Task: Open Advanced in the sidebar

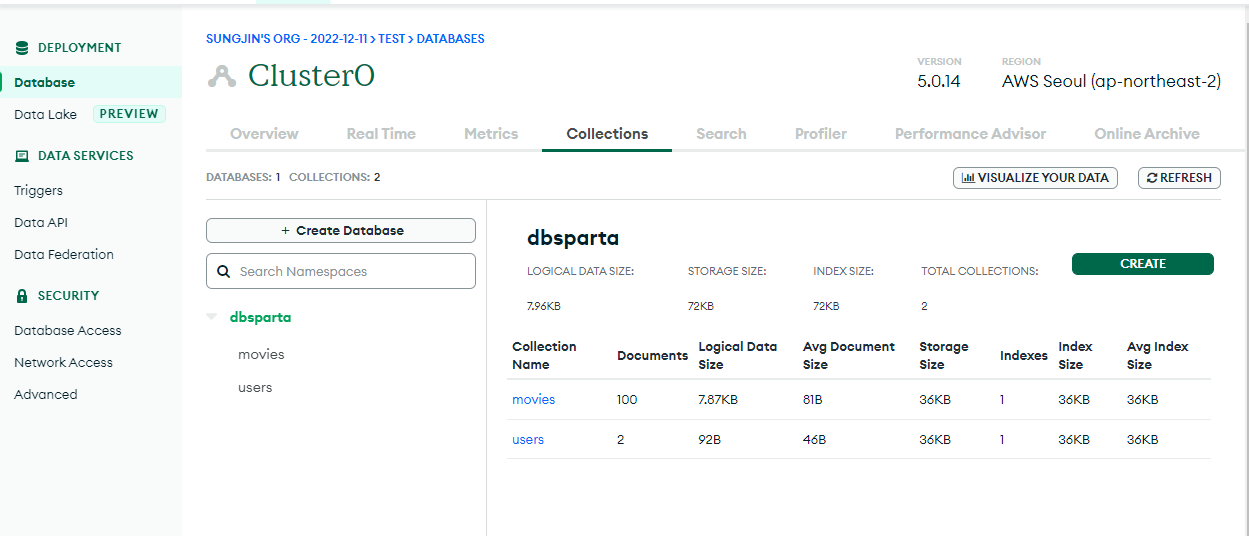Action: (x=45, y=394)
